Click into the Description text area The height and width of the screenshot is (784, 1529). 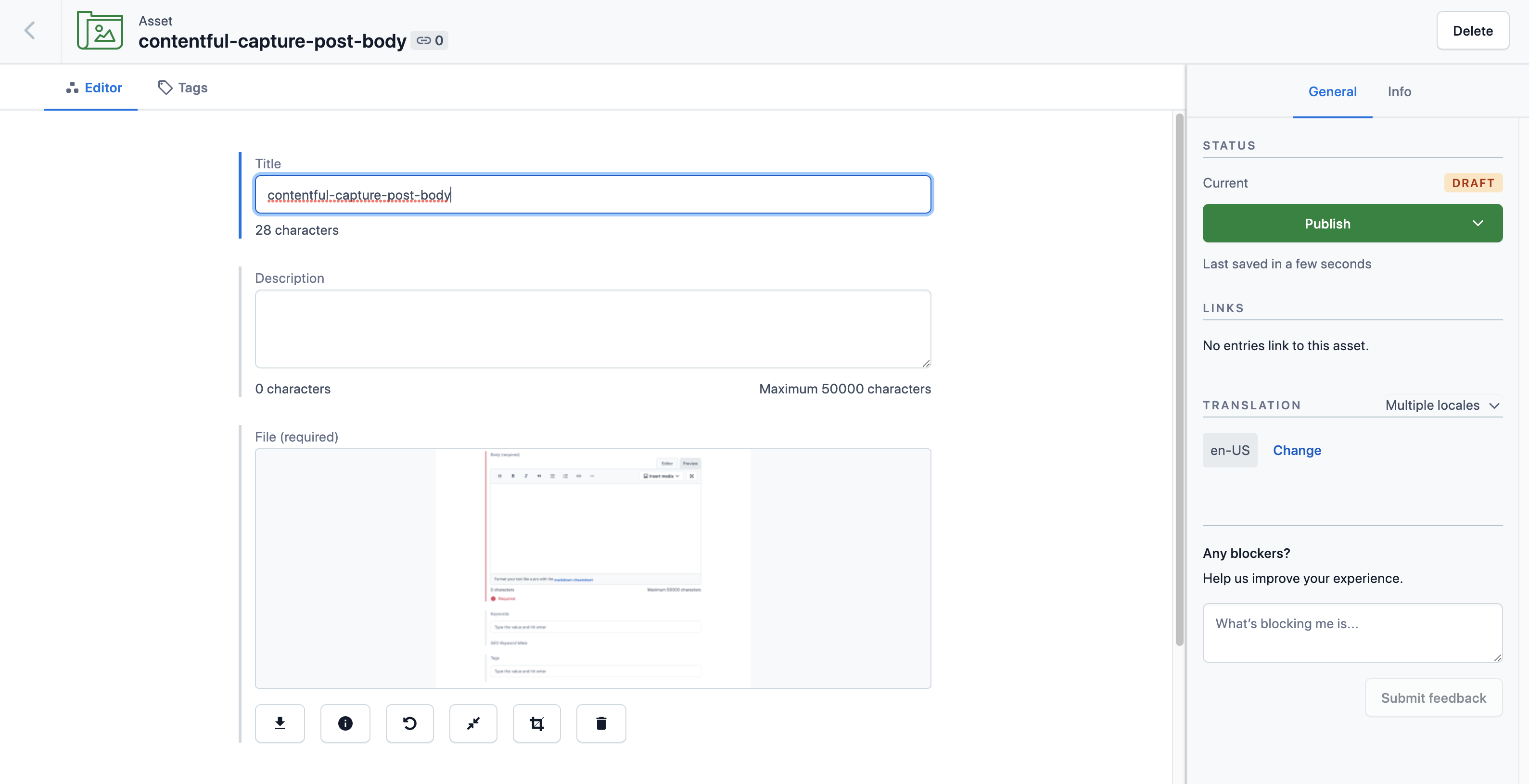[x=592, y=329]
